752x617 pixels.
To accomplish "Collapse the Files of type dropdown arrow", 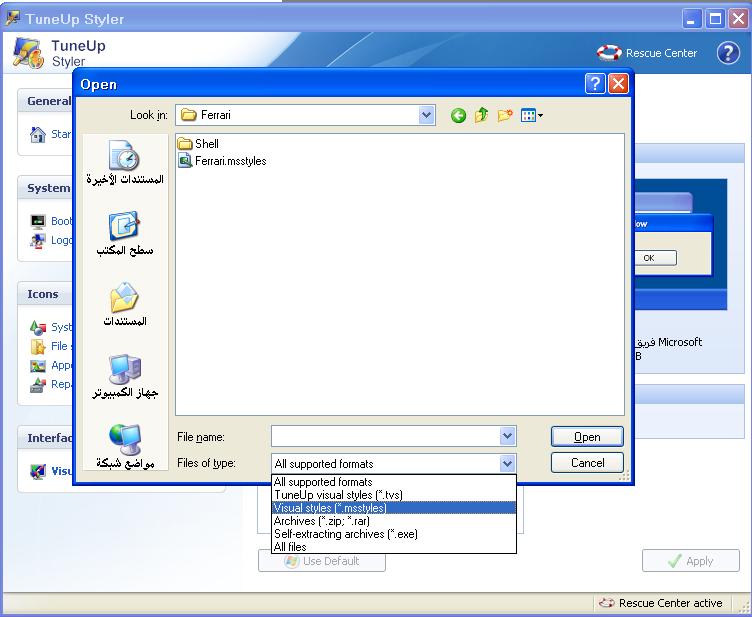I will pos(507,464).
